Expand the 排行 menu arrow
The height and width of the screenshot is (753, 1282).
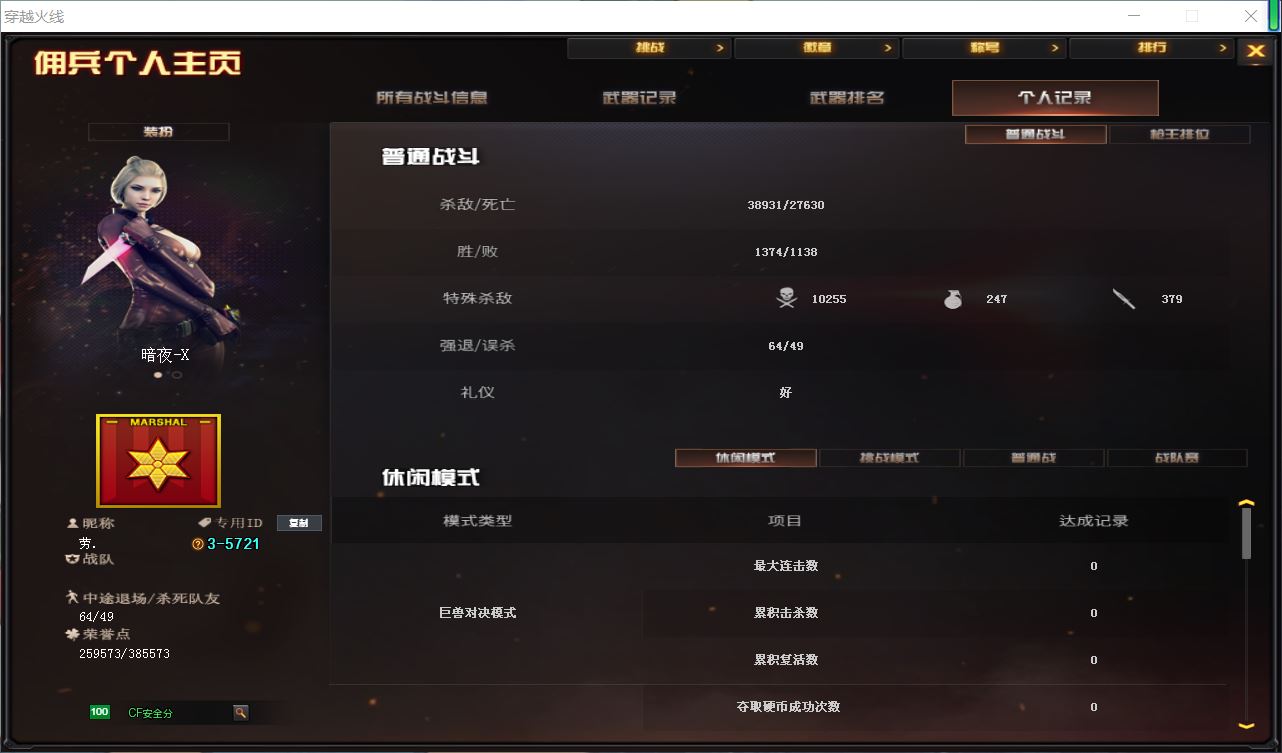point(1222,48)
